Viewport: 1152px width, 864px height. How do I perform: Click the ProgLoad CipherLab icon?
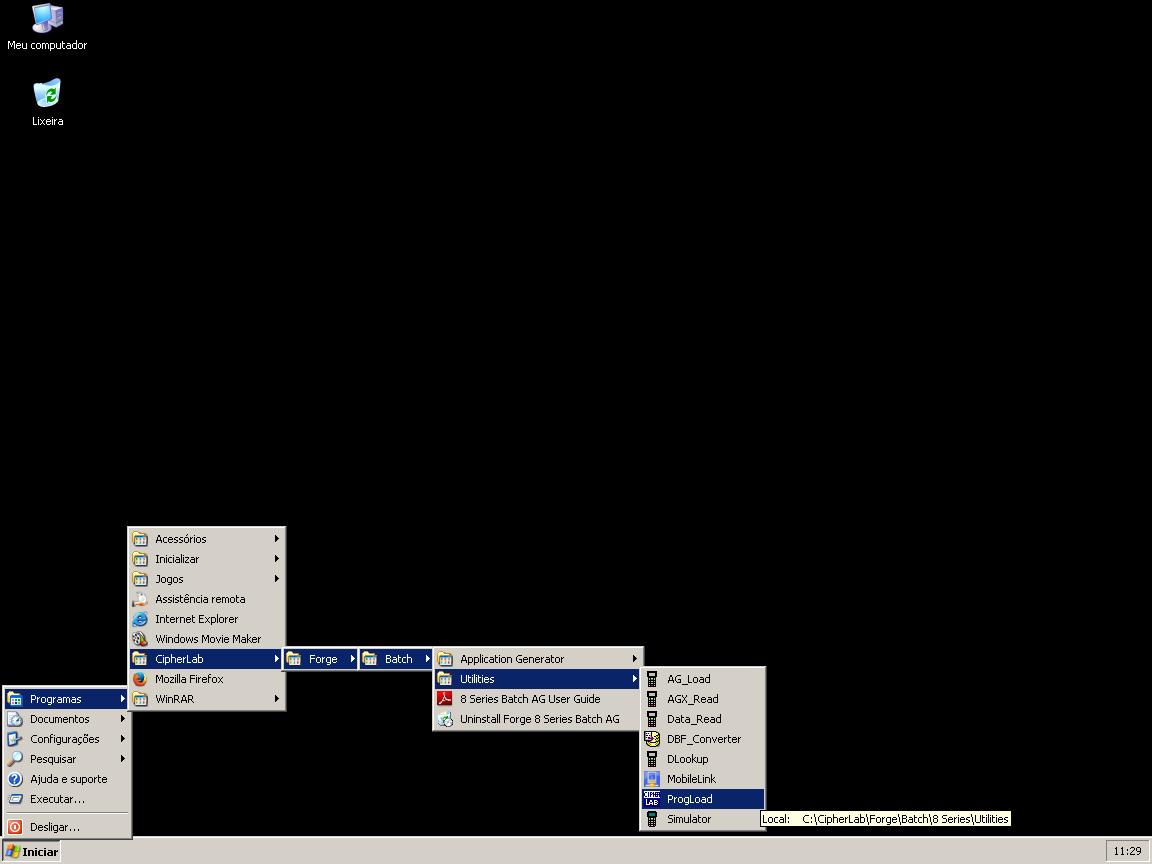[x=652, y=799]
